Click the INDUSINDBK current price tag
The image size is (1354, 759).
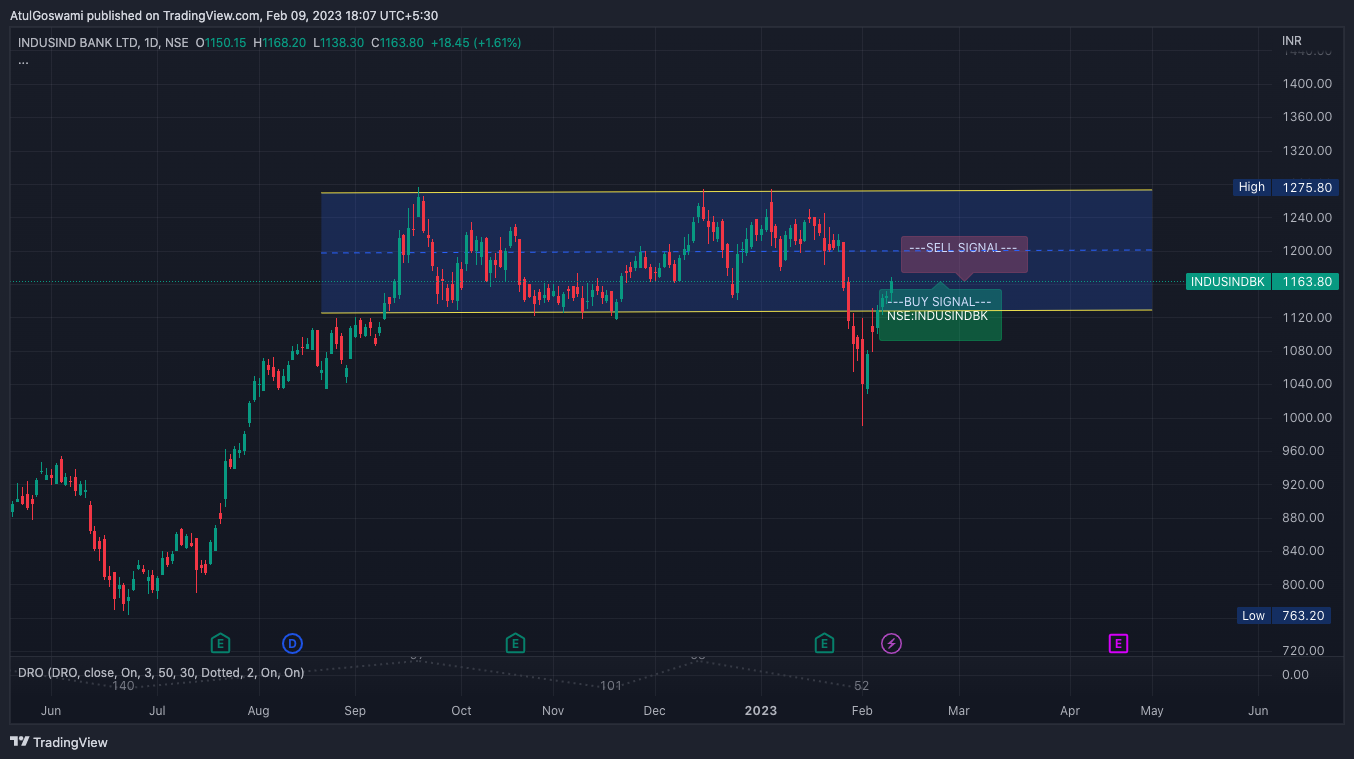[1260, 282]
